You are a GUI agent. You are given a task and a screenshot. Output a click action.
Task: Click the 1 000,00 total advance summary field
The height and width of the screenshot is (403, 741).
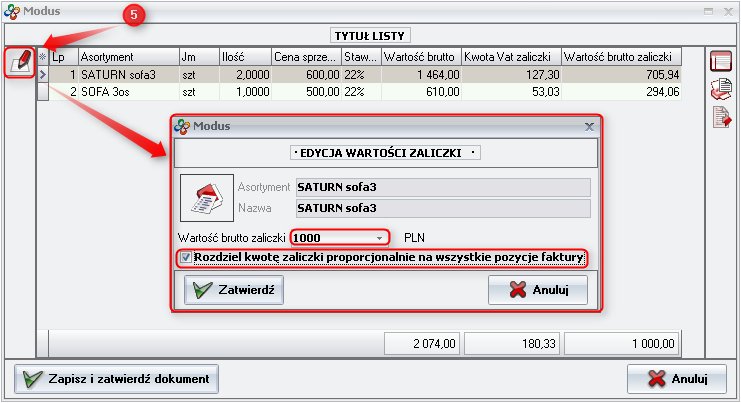click(x=621, y=343)
